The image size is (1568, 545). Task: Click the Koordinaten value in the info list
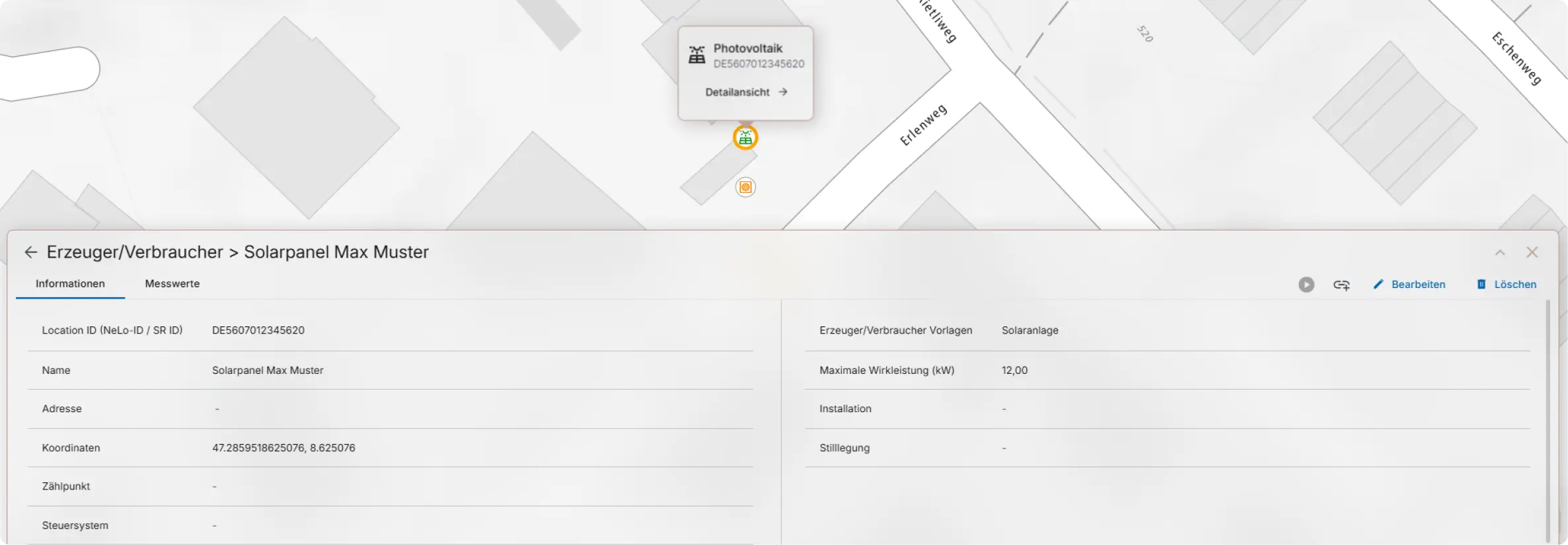point(283,447)
